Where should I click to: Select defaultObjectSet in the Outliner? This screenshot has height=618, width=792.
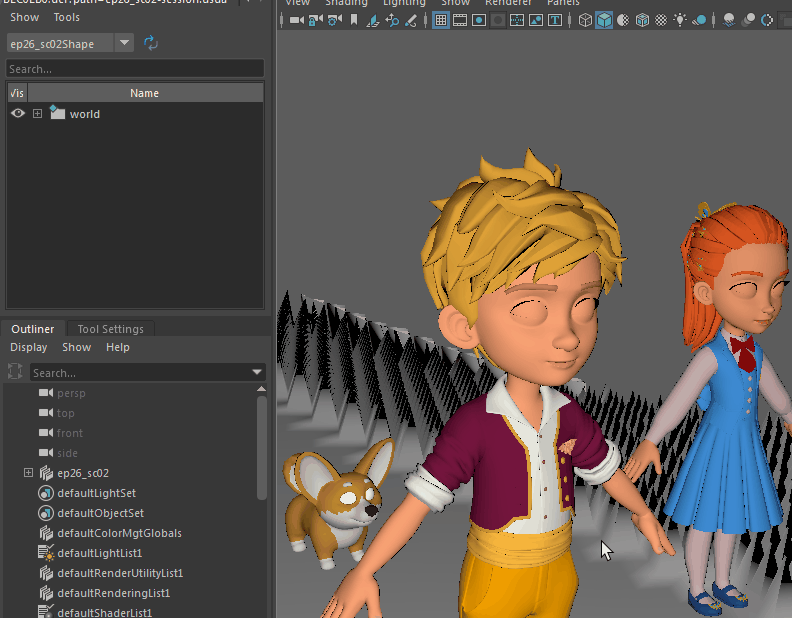(100, 513)
